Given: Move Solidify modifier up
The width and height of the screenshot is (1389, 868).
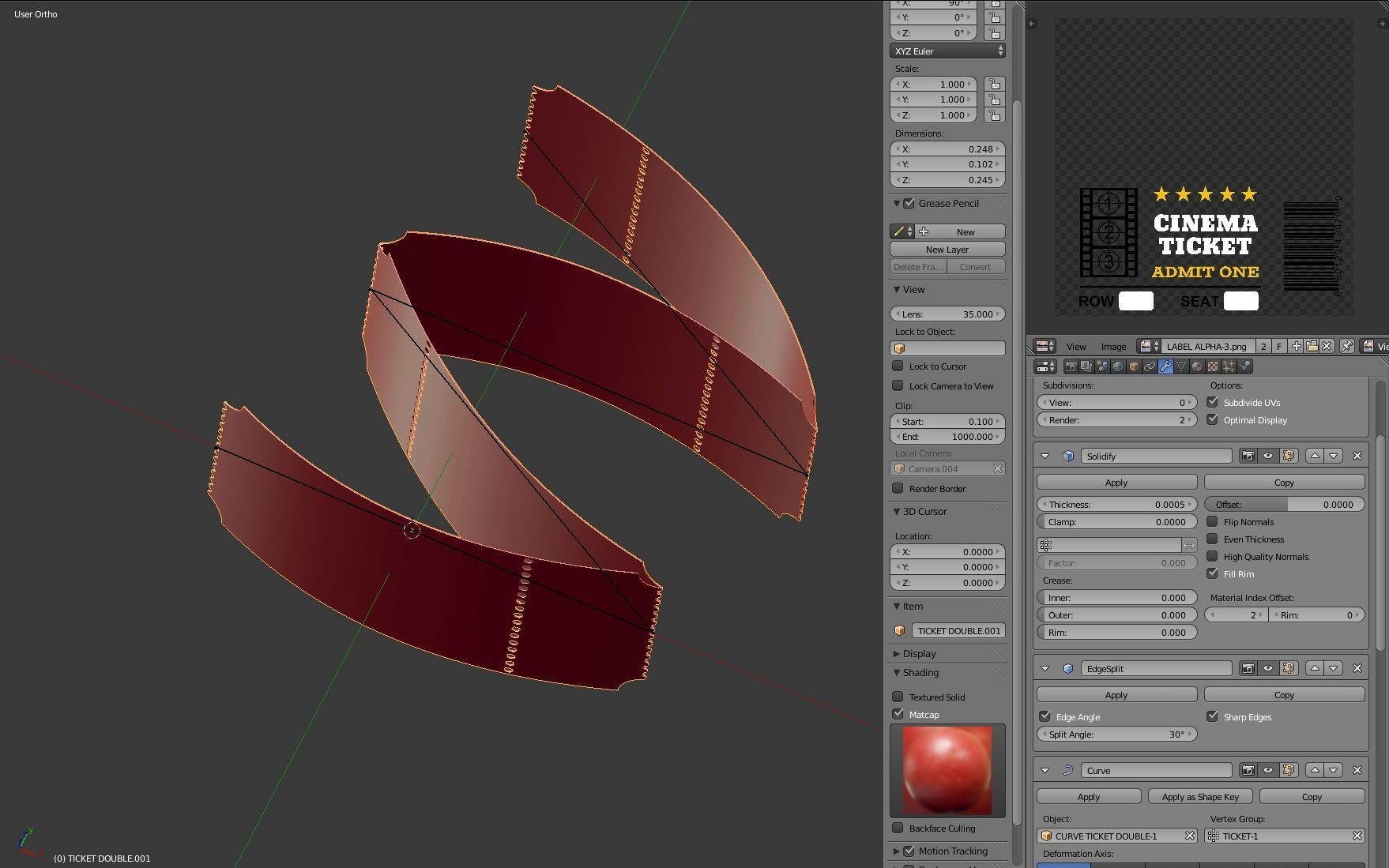Looking at the screenshot, I should (1315, 456).
